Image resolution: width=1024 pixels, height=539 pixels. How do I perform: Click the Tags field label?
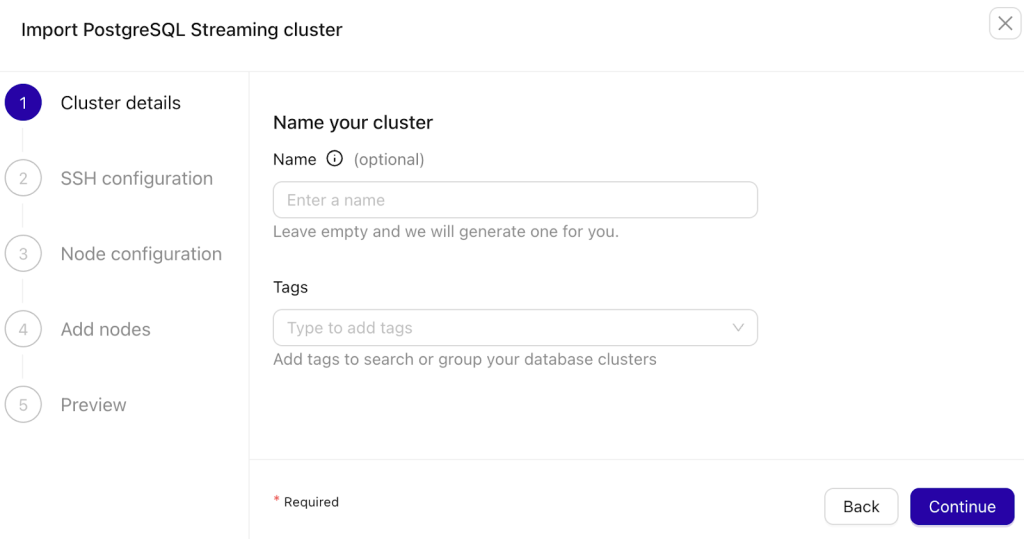tap(290, 287)
